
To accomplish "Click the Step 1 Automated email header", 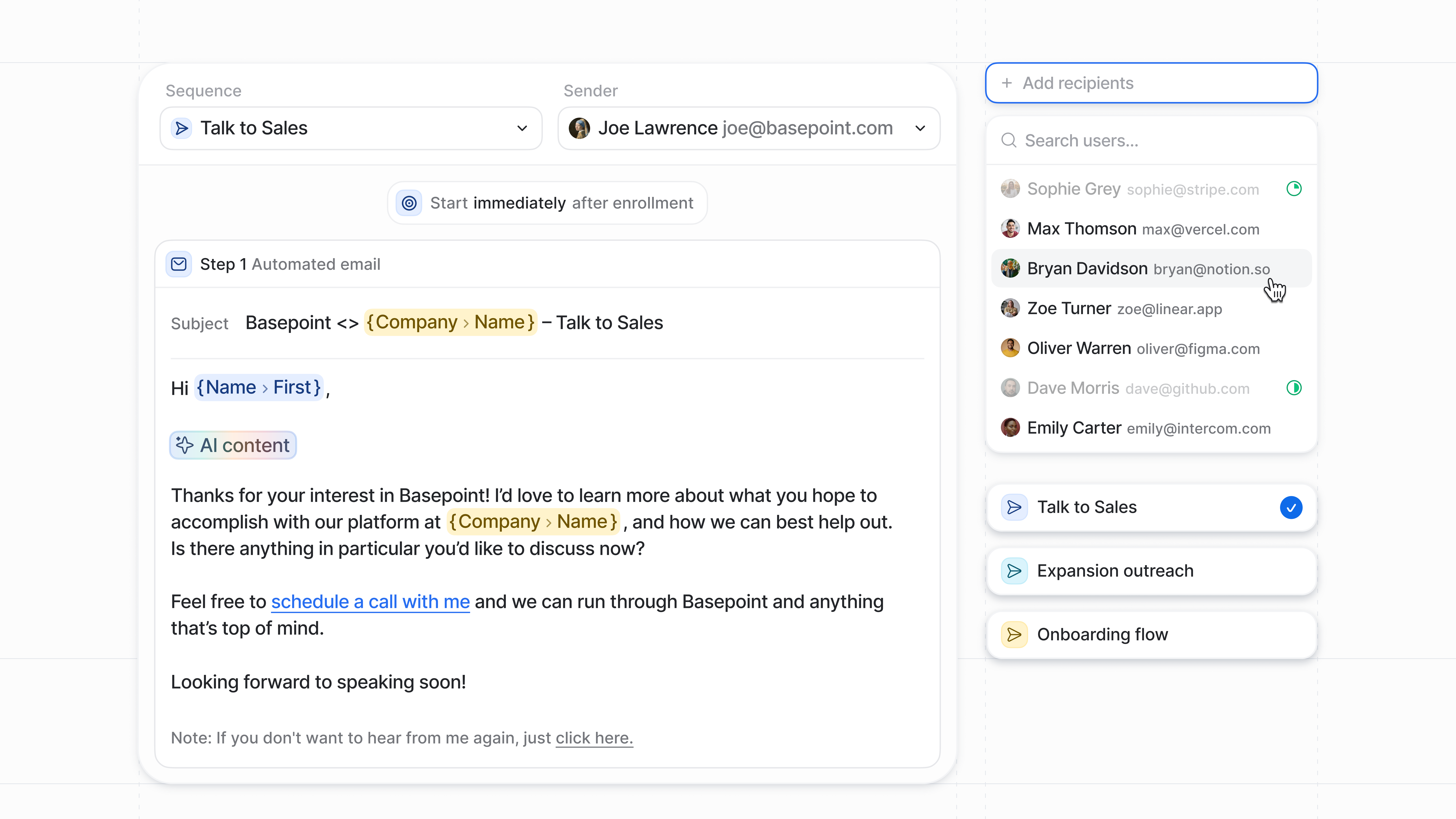I will point(547,264).
